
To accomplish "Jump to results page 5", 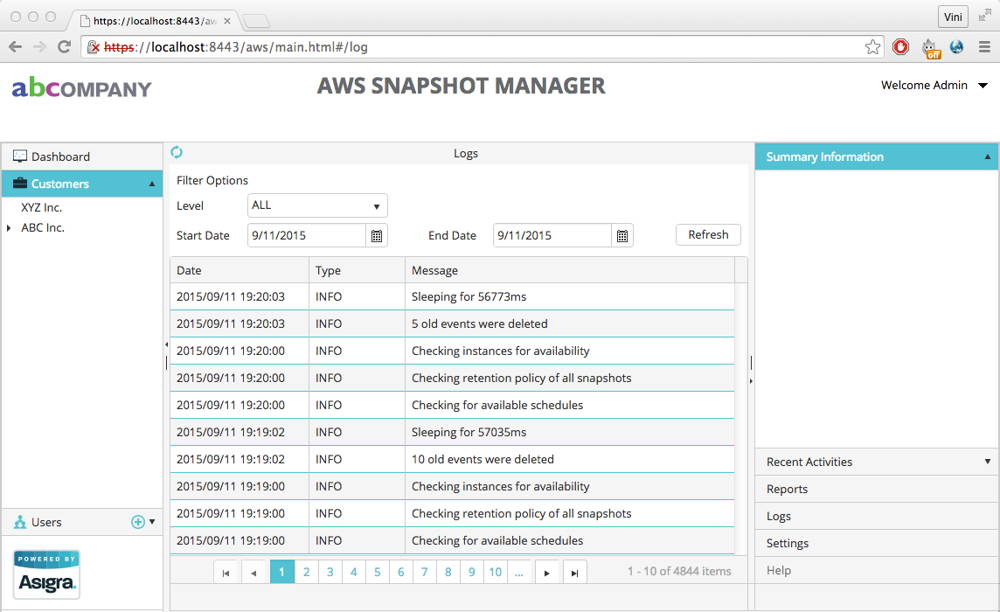I will 377,571.
